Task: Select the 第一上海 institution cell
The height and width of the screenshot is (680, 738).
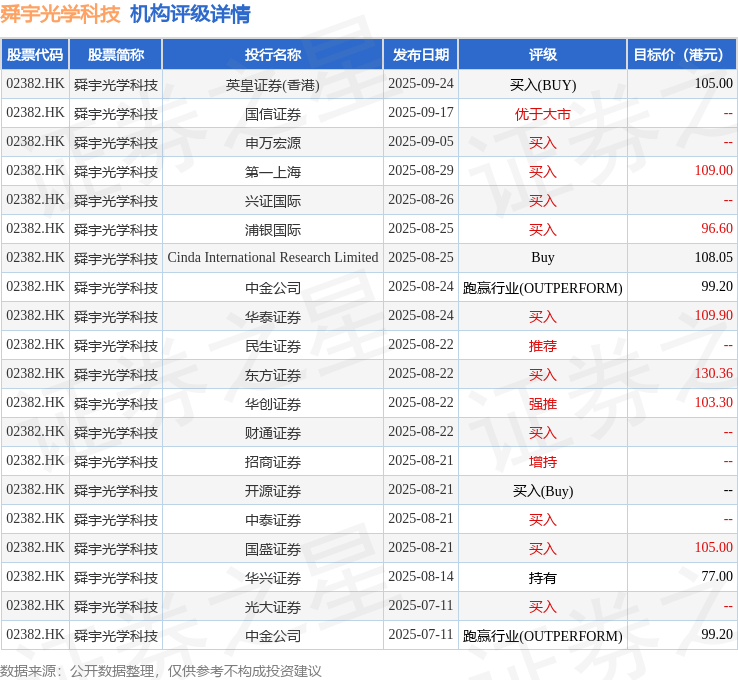Action: [x=273, y=172]
